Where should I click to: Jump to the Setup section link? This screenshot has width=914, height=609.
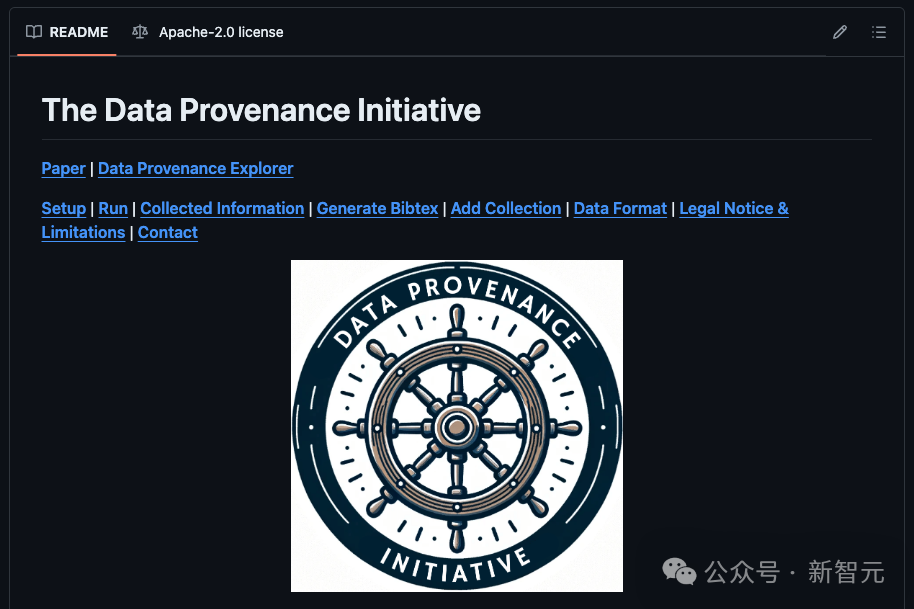pos(64,209)
